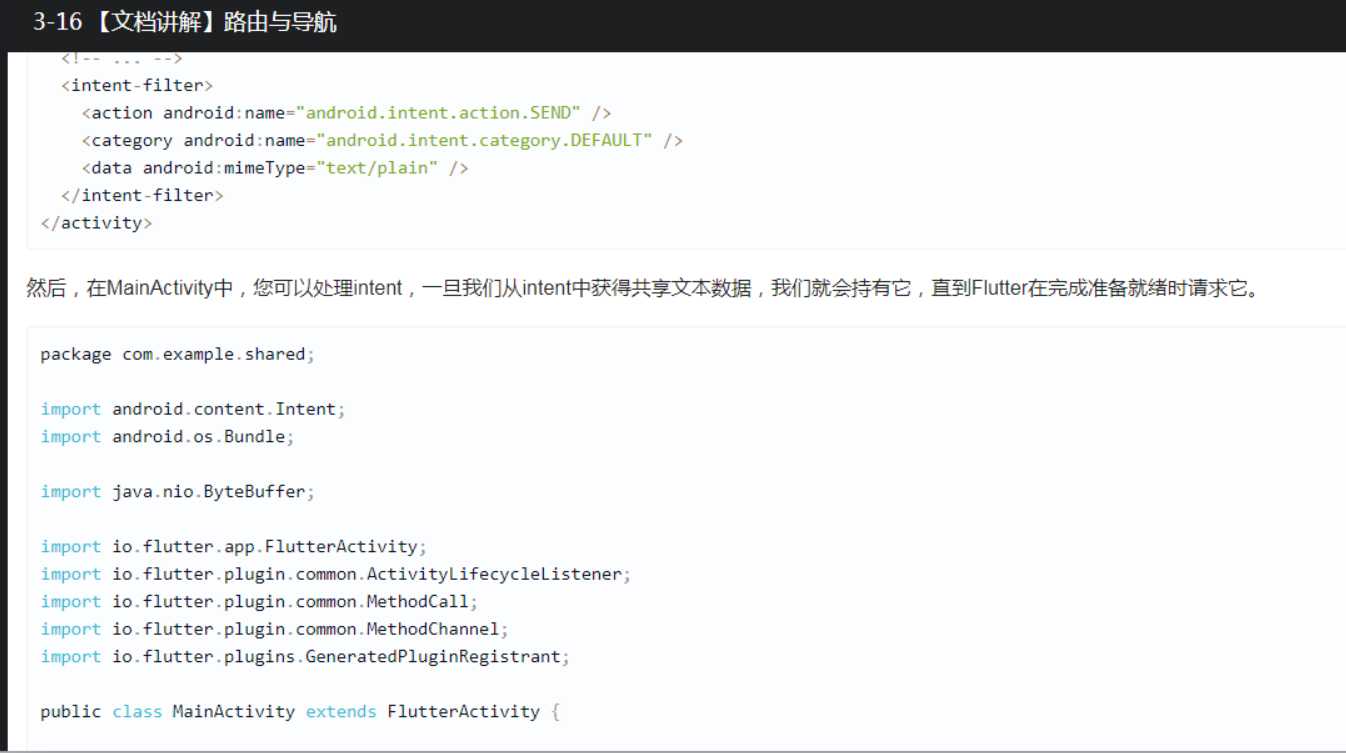Click the GeneratedPluginRegistrant import line

(x=305, y=657)
